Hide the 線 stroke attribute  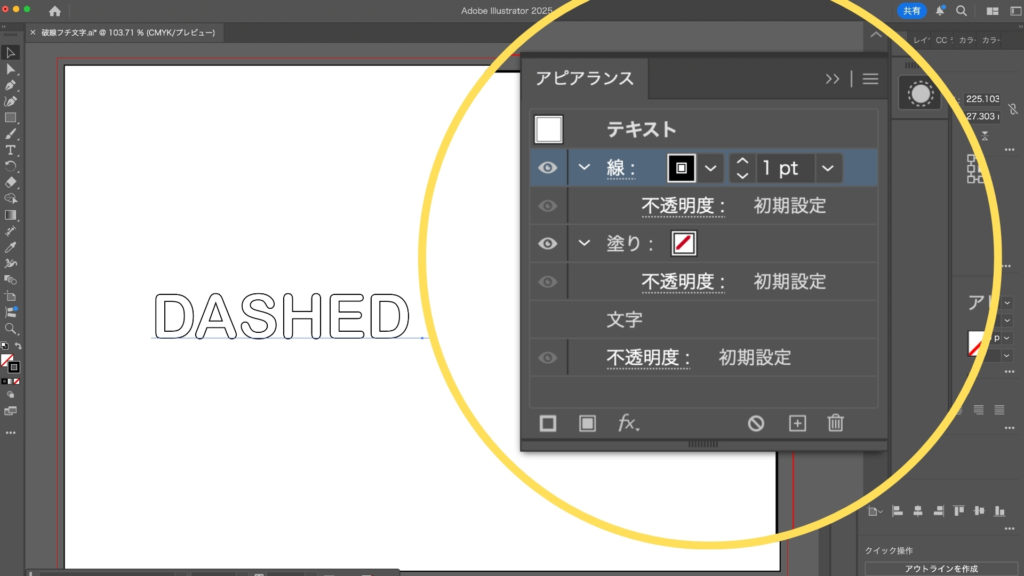[548, 168]
